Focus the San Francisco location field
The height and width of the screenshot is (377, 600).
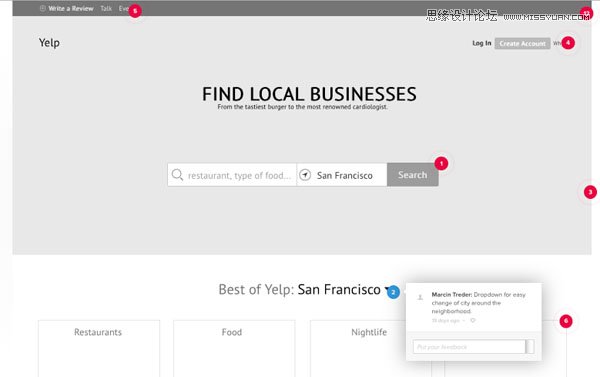click(342, 175)
